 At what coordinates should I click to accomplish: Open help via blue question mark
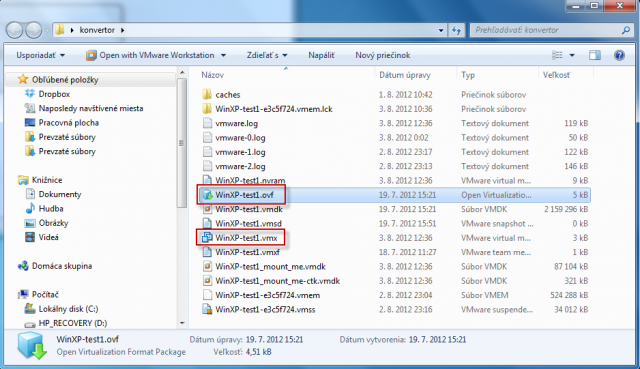click(x=619, y=55)
